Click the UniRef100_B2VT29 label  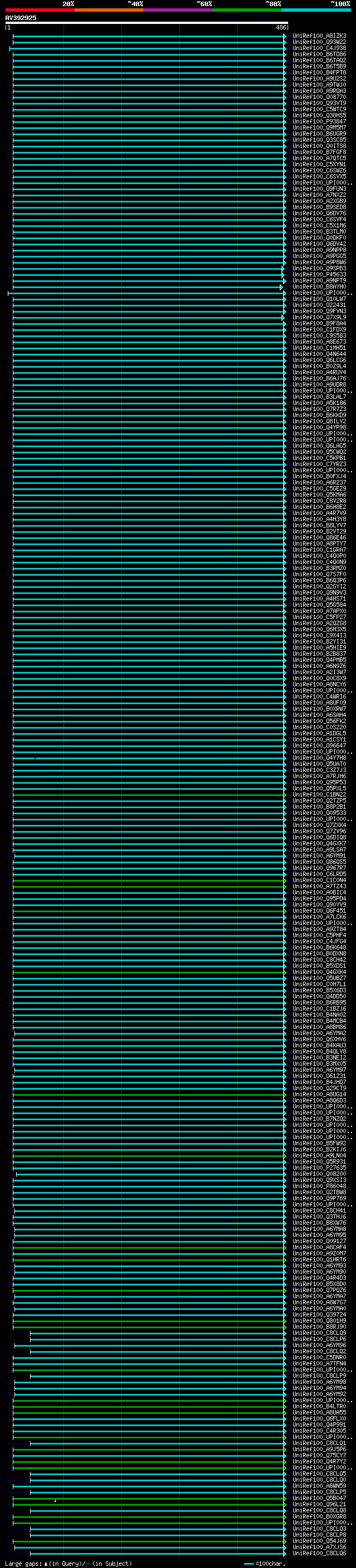tap(319, 531)
